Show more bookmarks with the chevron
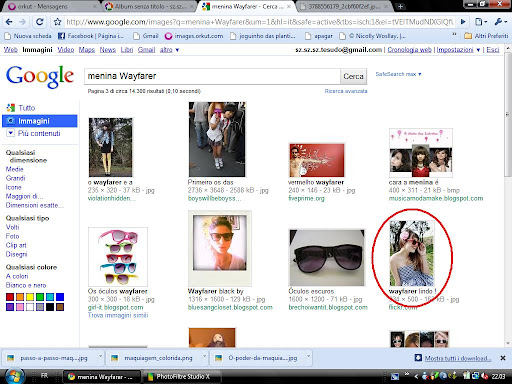The width and height of the screenshot is (512, 384). click(454, 35)
